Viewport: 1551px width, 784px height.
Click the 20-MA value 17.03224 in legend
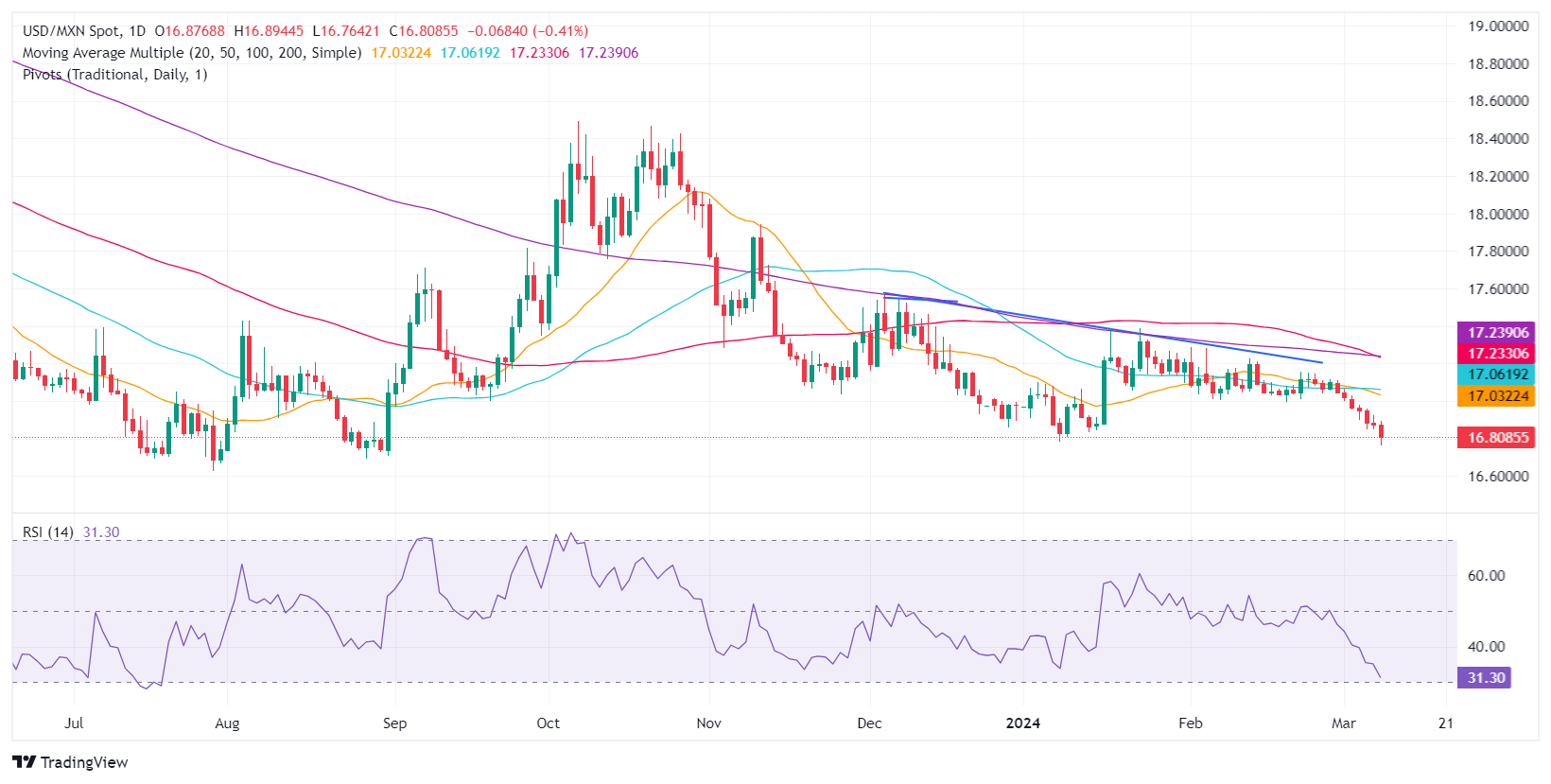click(x=401, y=53)
